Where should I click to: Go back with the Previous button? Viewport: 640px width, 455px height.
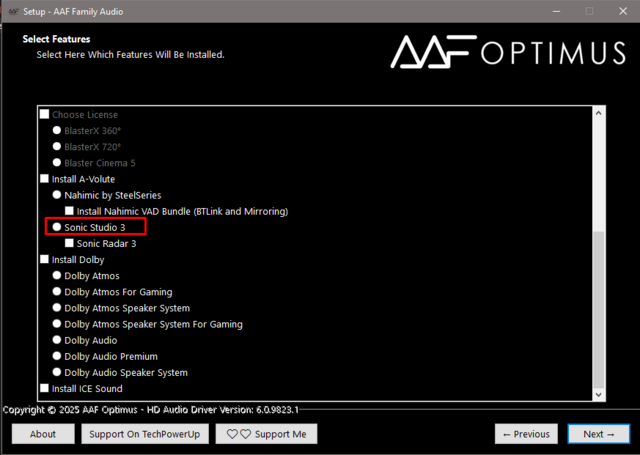click(x=526, y=434)
